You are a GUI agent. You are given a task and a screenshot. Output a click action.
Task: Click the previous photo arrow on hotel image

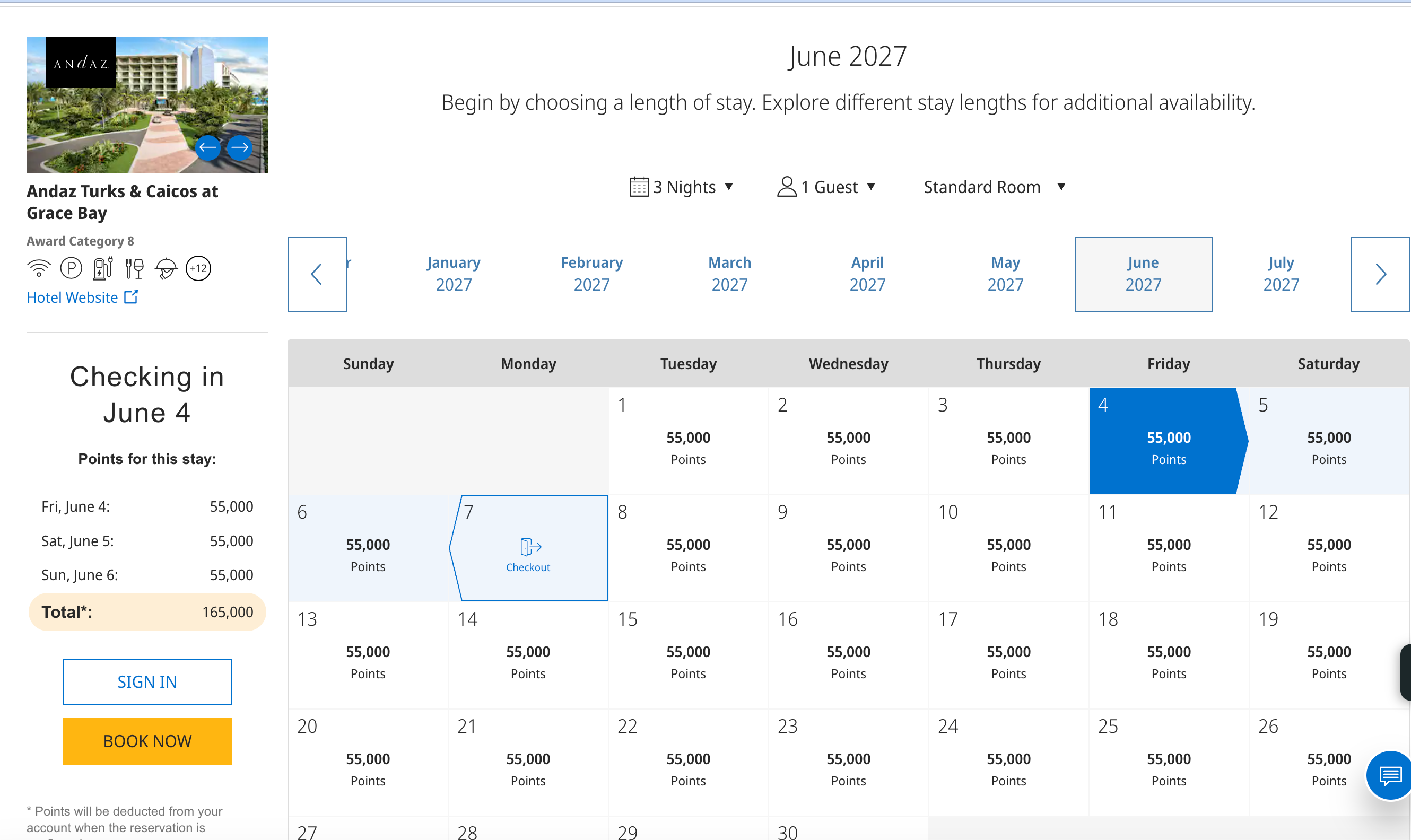point(208,148)
